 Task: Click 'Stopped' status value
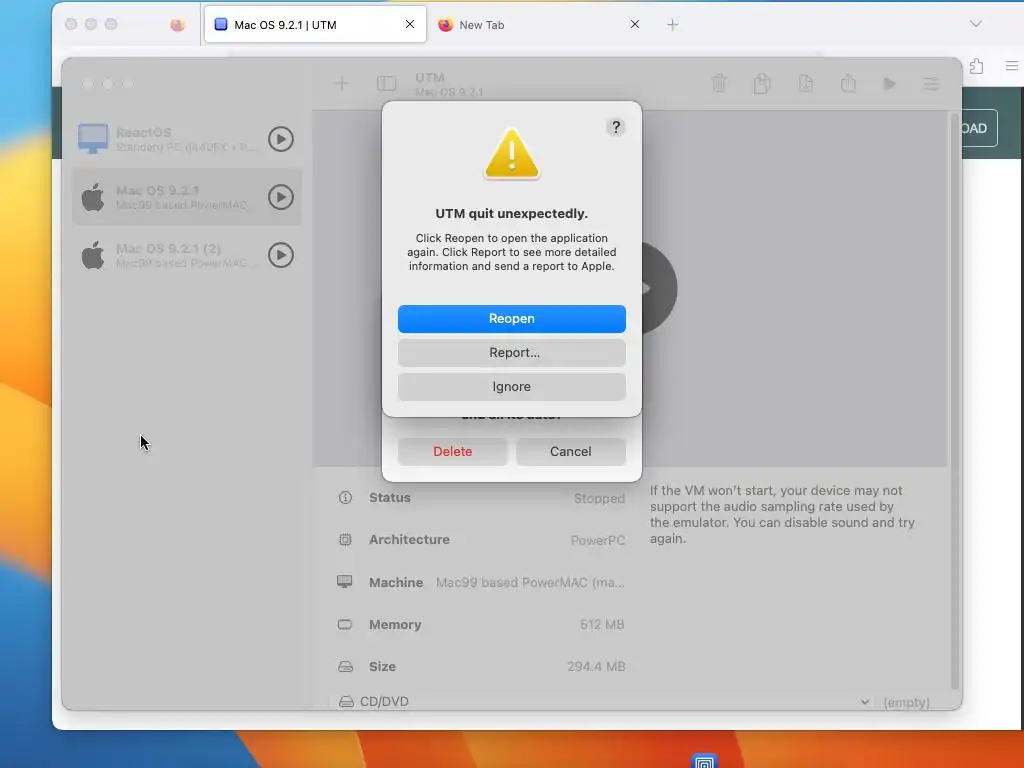pos(599,498)
